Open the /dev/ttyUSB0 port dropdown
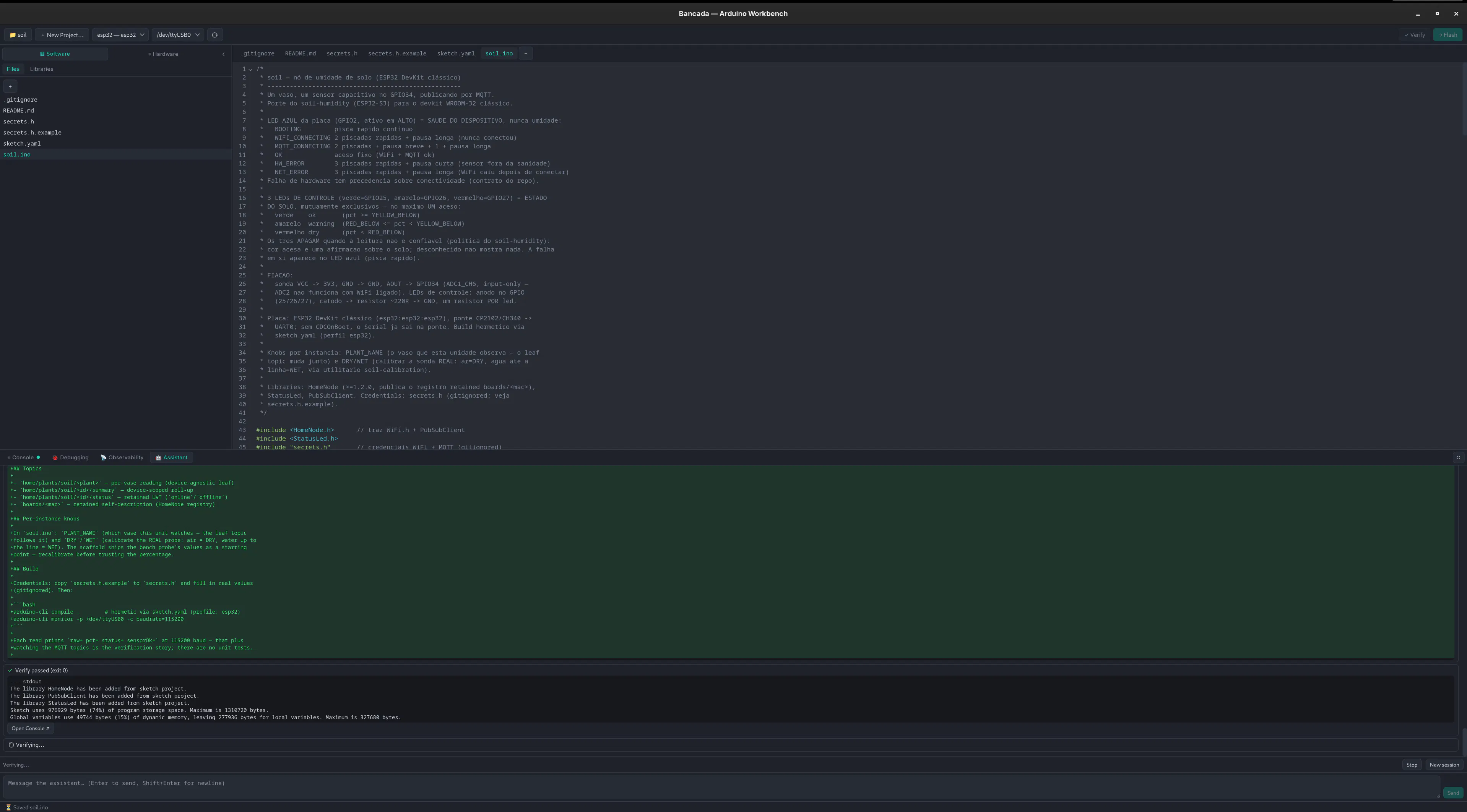Screen dimensions: 1467x812 click(x=178, y=35)
